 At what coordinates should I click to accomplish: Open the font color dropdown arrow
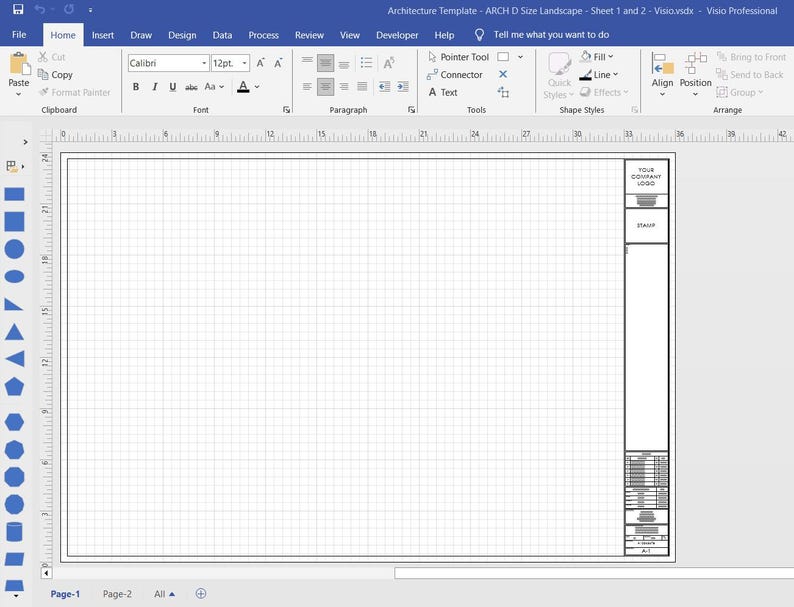[x=257, y=87]
